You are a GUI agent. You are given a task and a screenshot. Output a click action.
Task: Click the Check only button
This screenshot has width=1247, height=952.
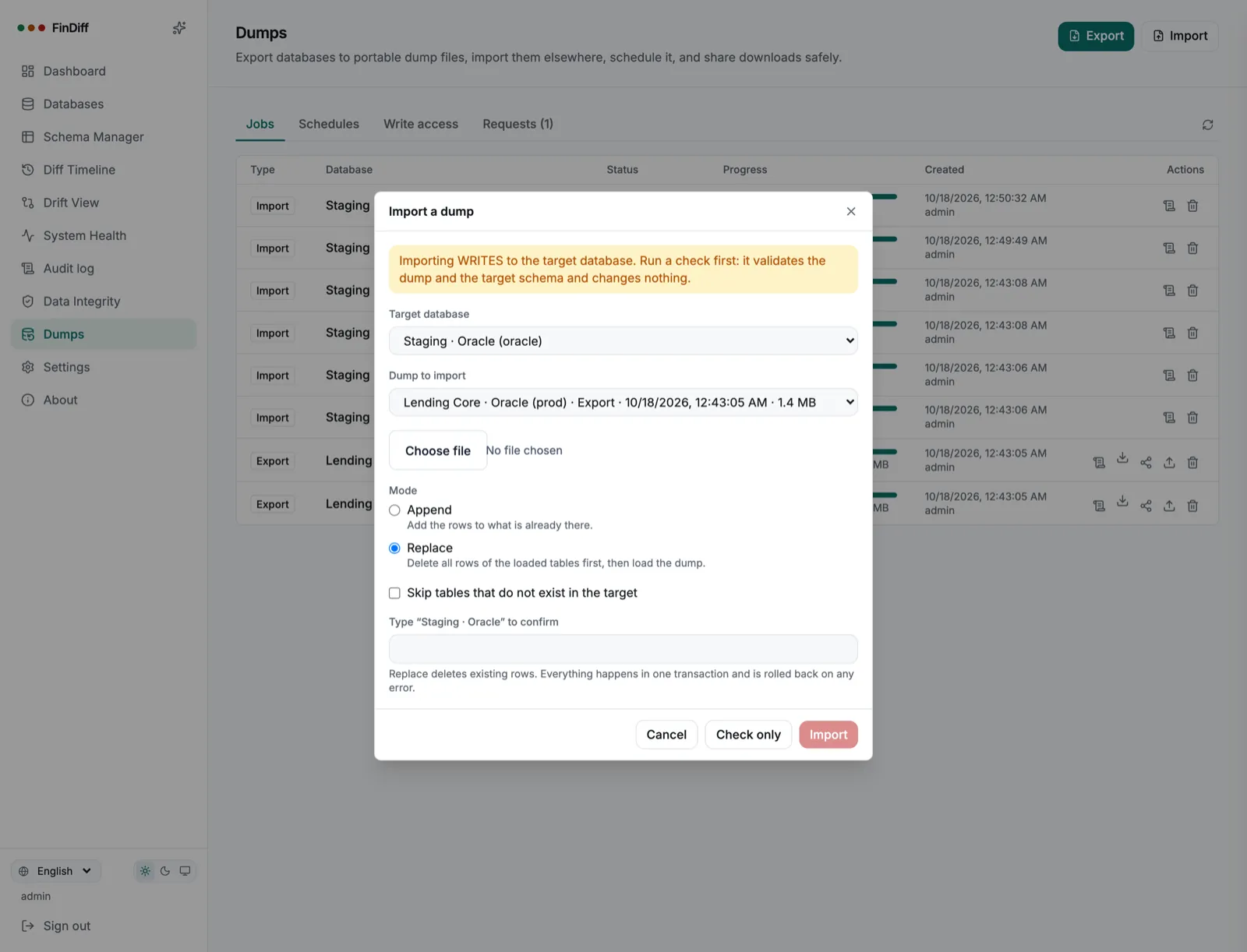[748, 735]
